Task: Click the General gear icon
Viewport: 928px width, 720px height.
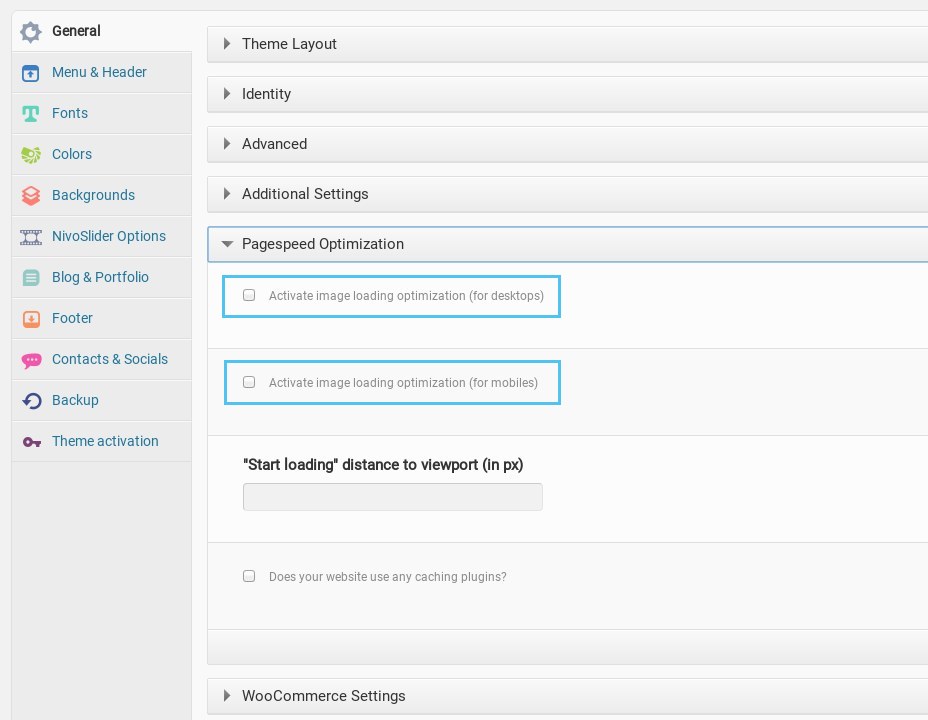Action: pyautogui.click(x=31, y=32)
